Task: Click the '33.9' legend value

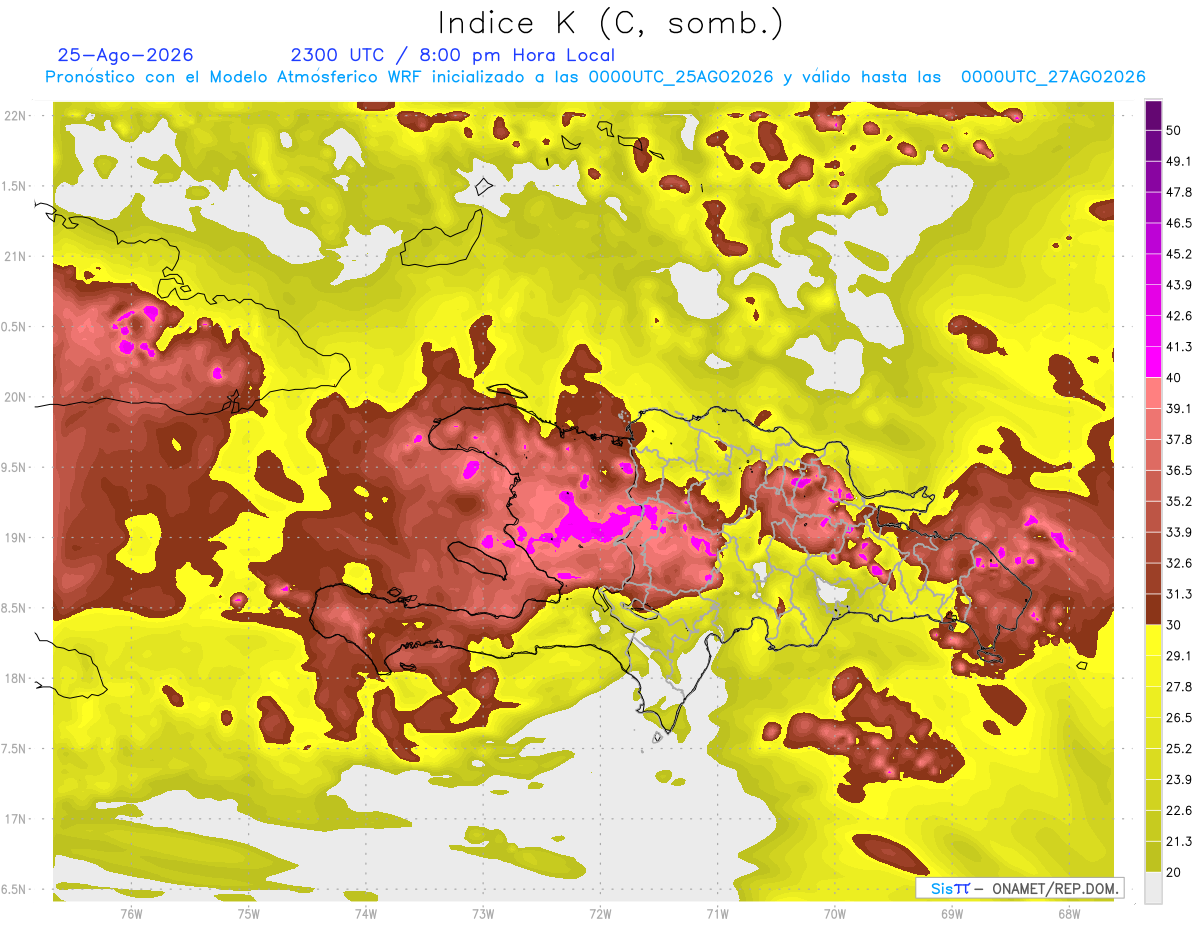Action: [x=1179, y=532]
